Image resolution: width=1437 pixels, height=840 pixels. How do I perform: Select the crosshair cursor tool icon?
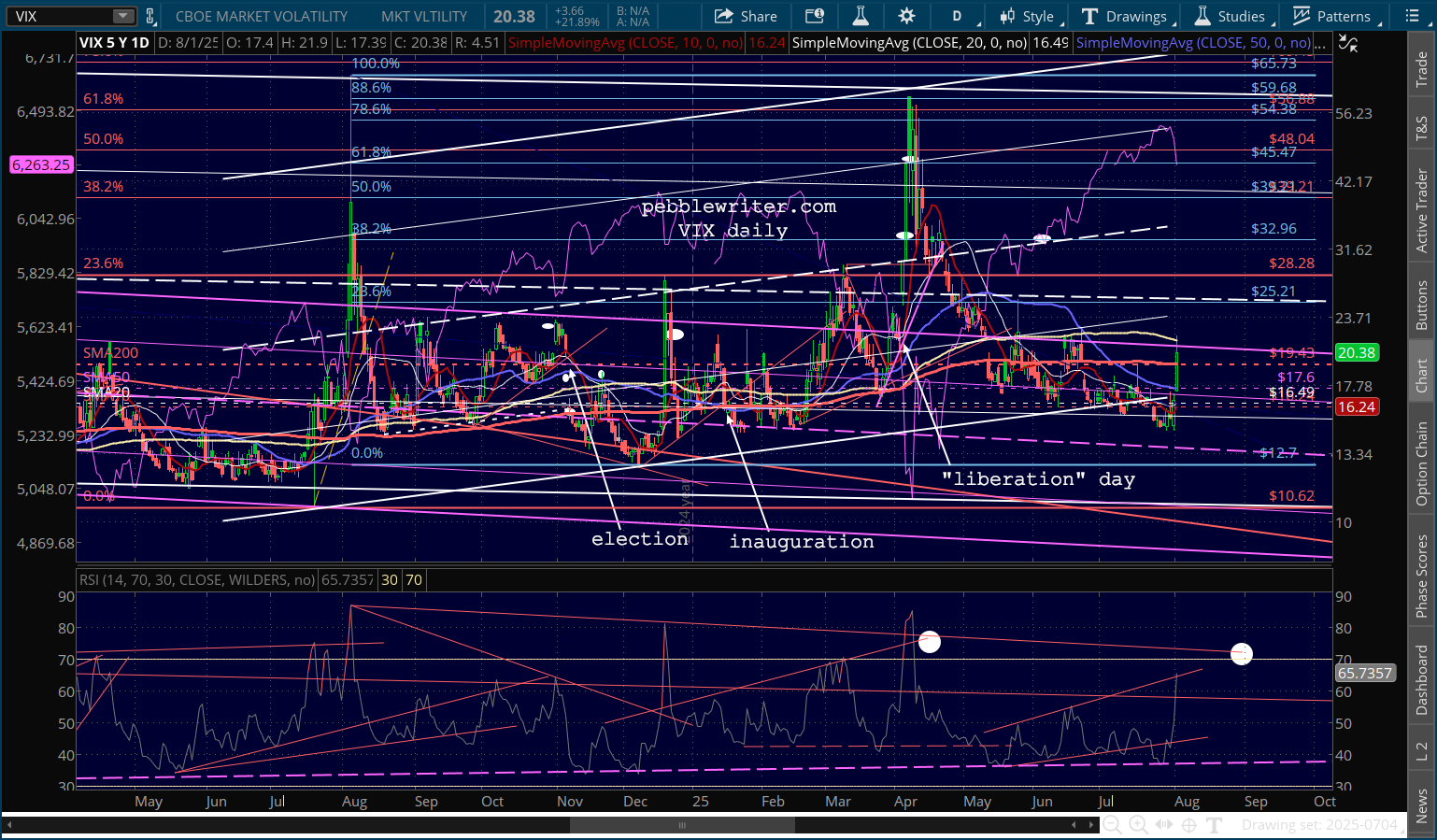[1188, 825]
